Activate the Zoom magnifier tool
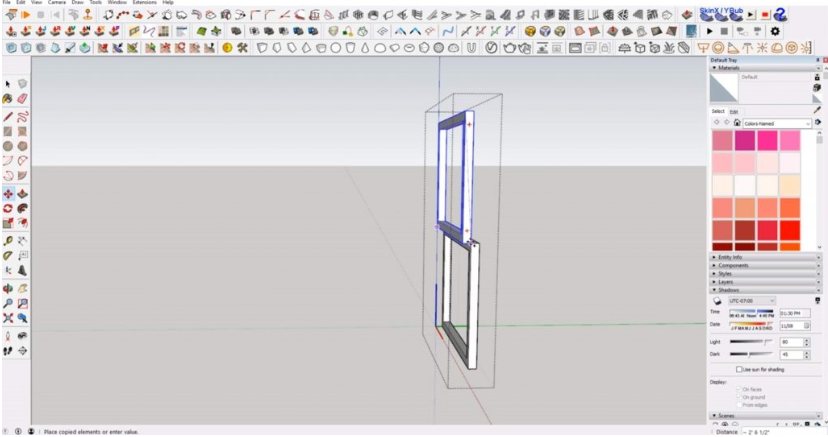This screenshot has width=828, height=437. 7,303
